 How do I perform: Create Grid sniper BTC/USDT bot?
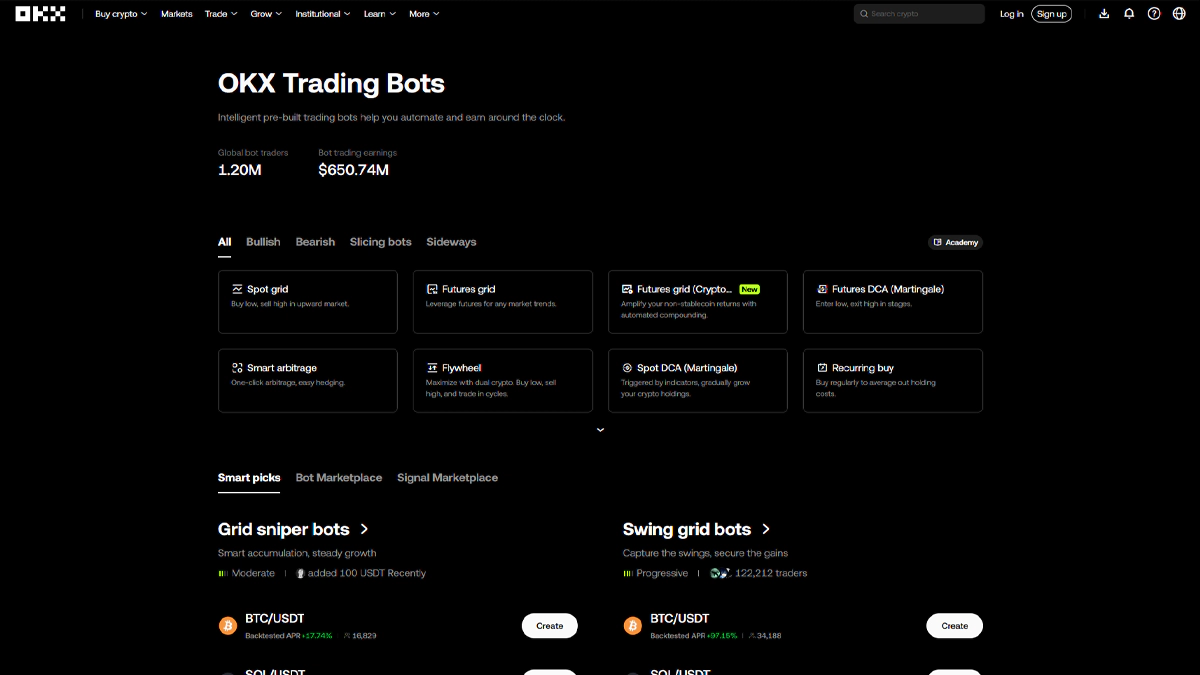549,626
